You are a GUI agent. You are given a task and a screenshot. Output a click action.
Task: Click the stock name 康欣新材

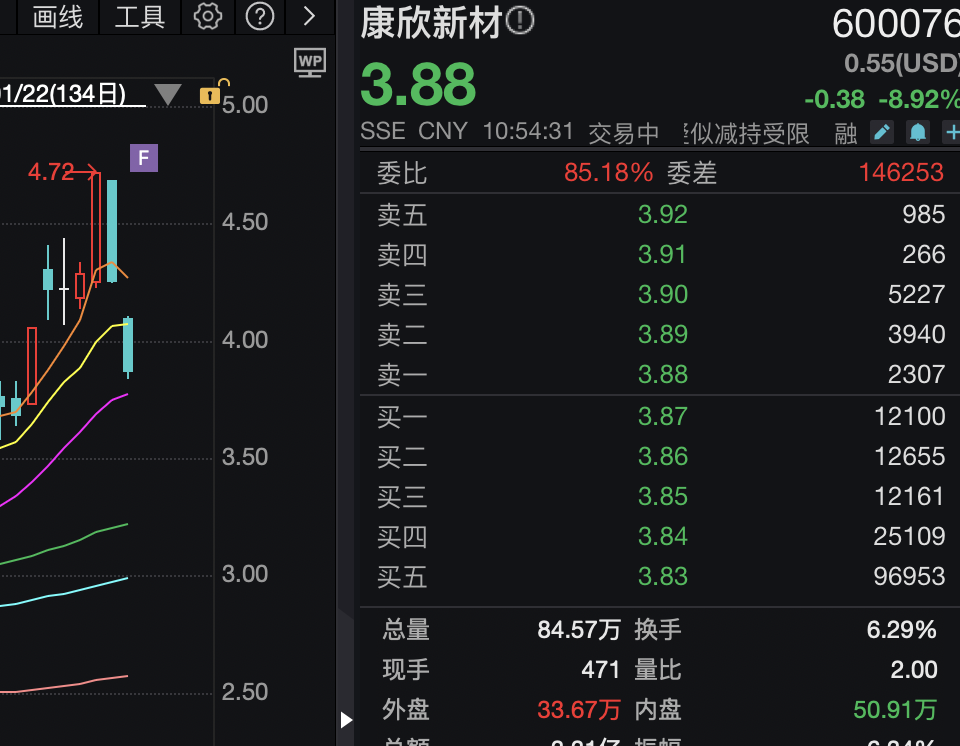pyautogui.click(x=431, y=23)
